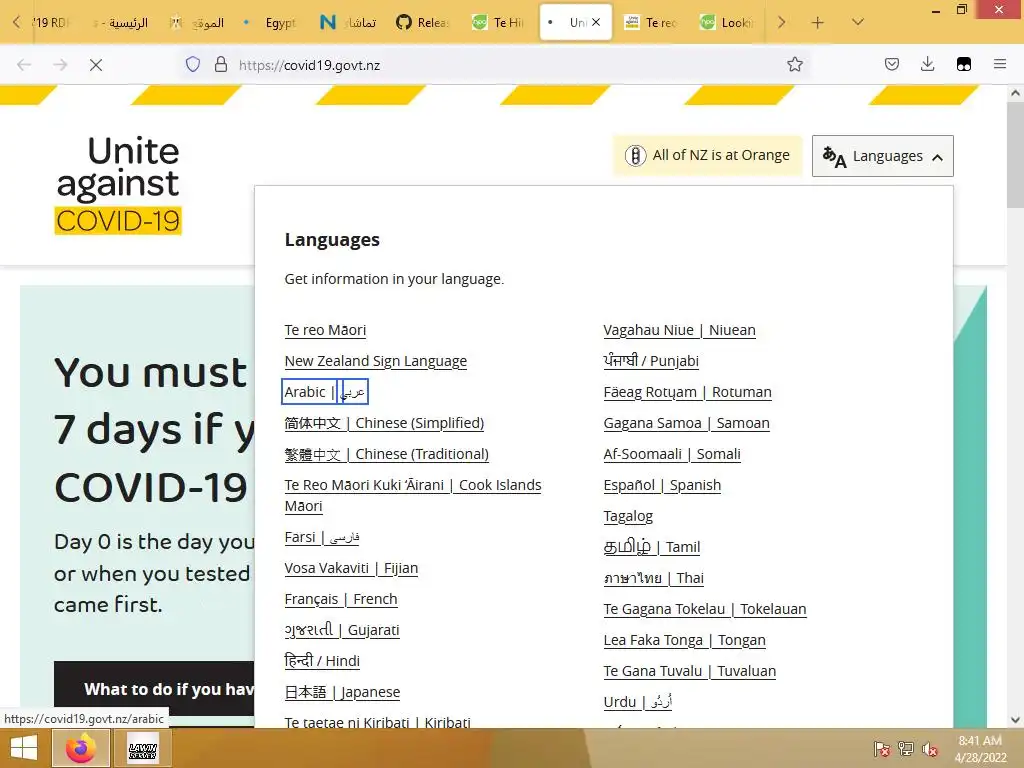Save page to Pocket icon
Screen dimensions: 1024x768
(892, 64)
